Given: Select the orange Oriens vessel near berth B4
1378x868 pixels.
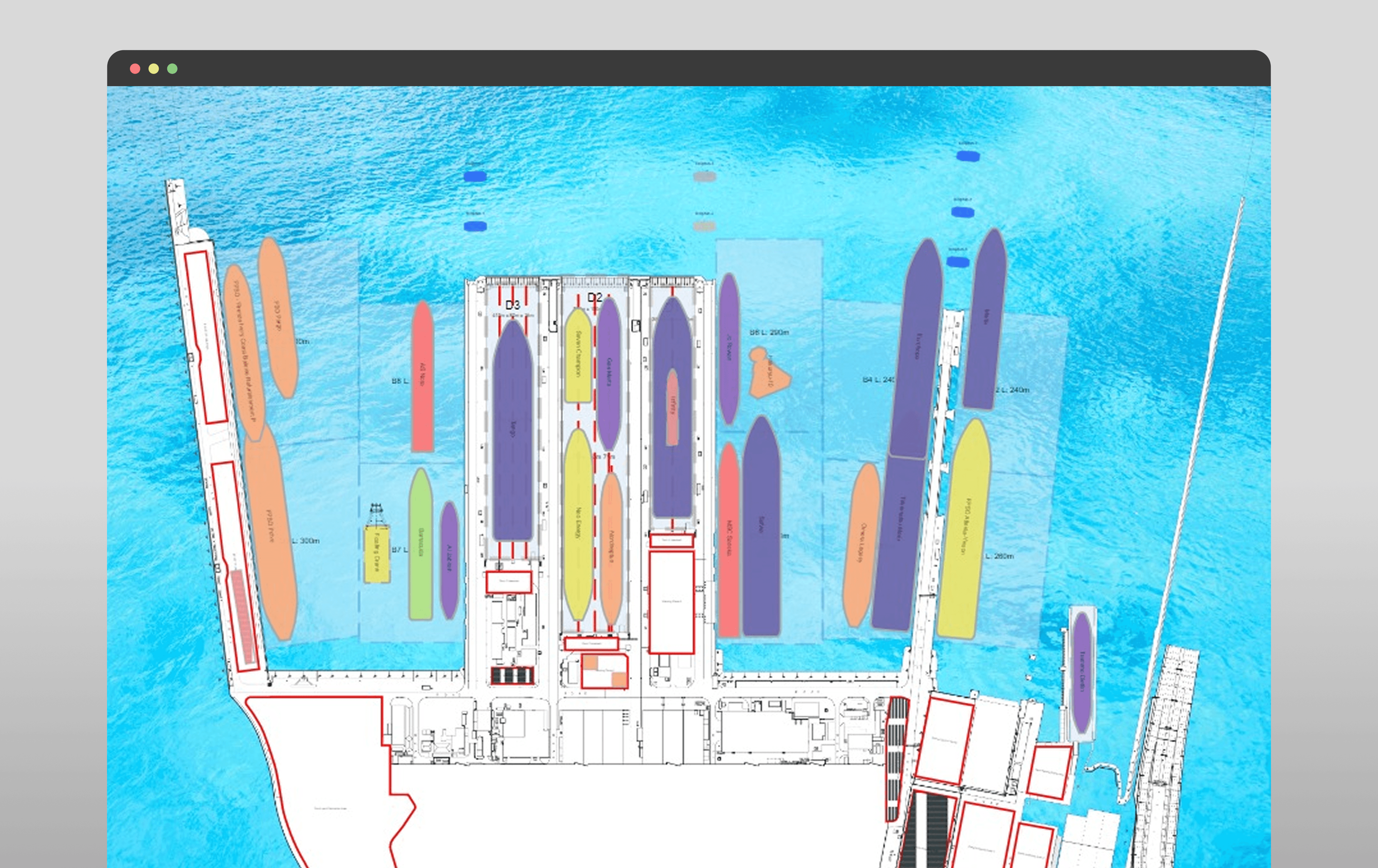Looking at the screenshot, I should (861, 545).
